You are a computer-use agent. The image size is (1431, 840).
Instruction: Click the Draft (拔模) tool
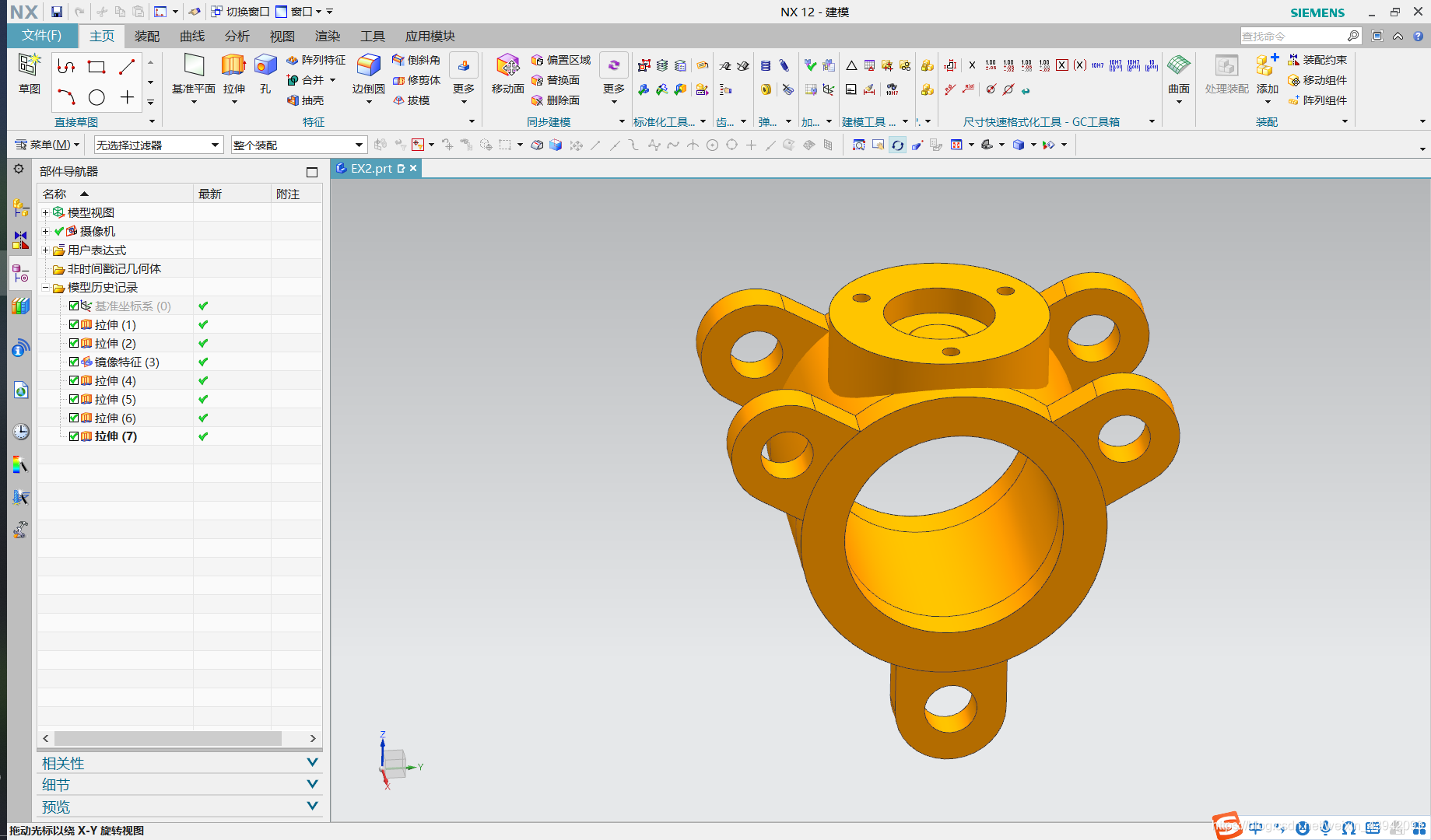[411, 100]
